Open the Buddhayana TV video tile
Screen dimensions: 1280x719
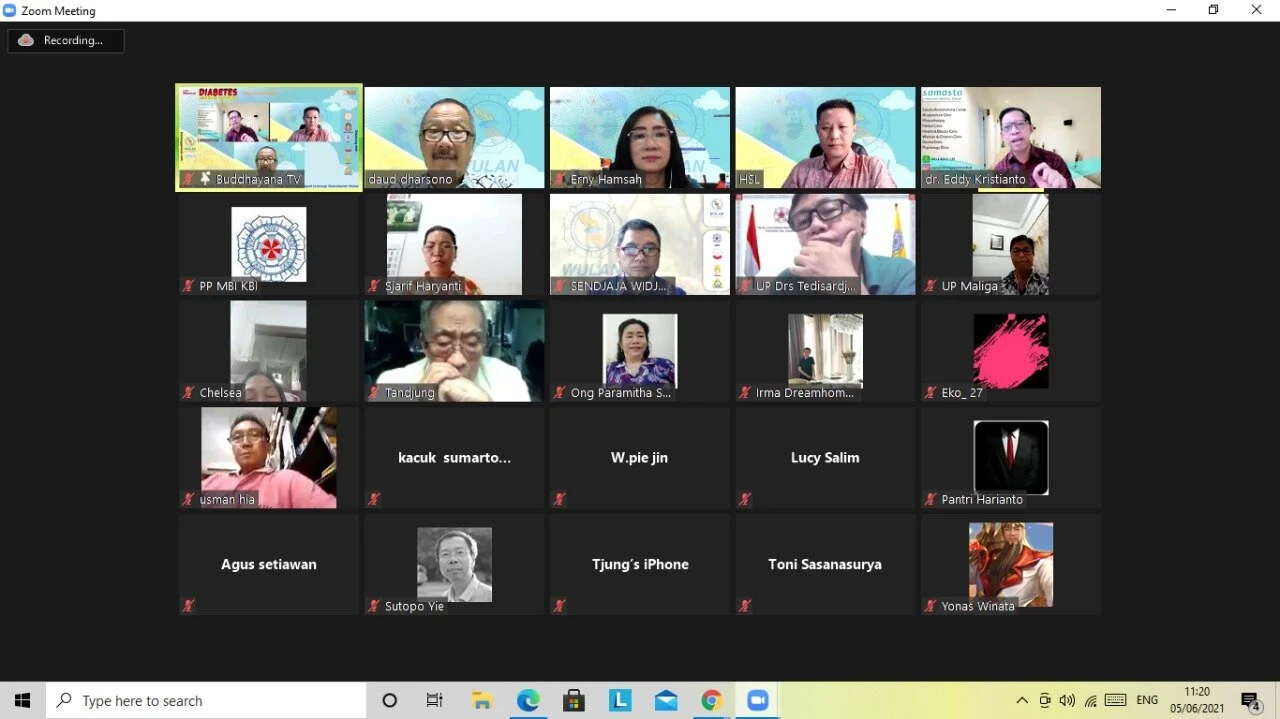click(269, 137)
